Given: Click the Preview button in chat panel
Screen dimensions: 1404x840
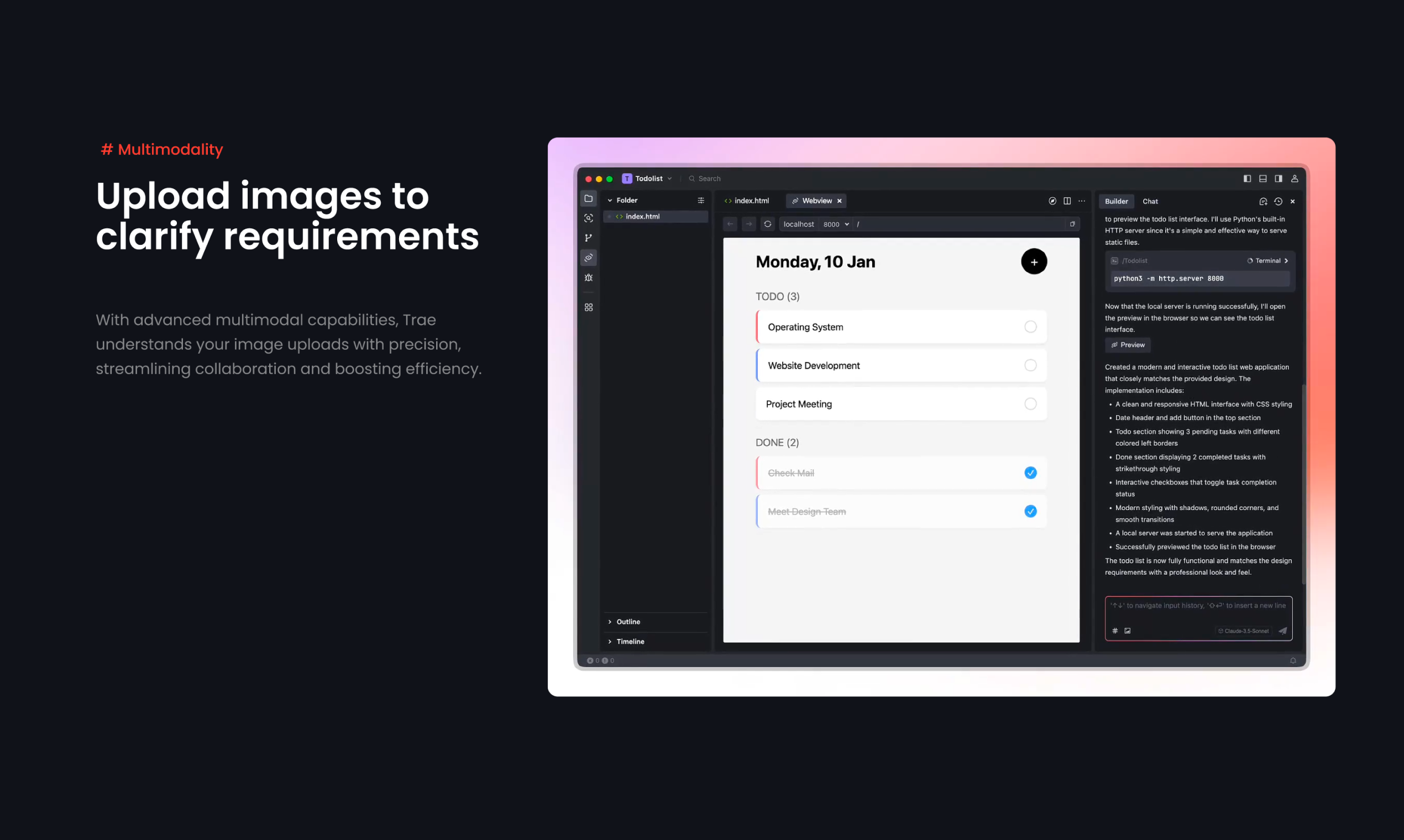Looking at the screenshot, I should pyautogui.click(x=1127, y=345).
